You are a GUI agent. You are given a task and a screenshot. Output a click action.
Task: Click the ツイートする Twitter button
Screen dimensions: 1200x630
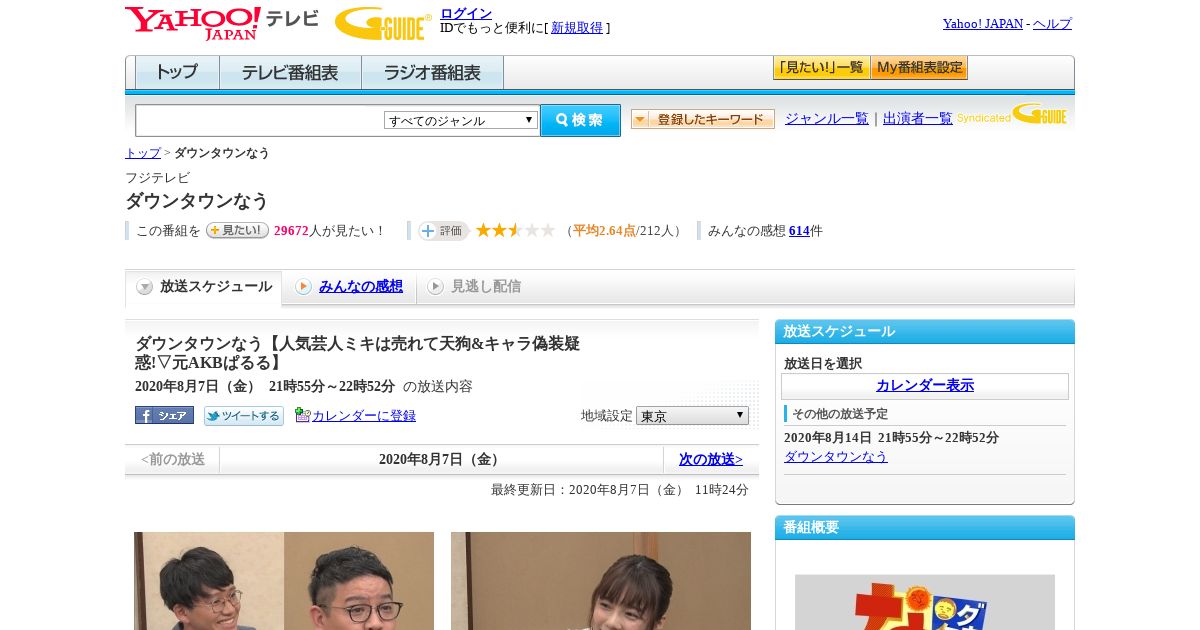244,415
